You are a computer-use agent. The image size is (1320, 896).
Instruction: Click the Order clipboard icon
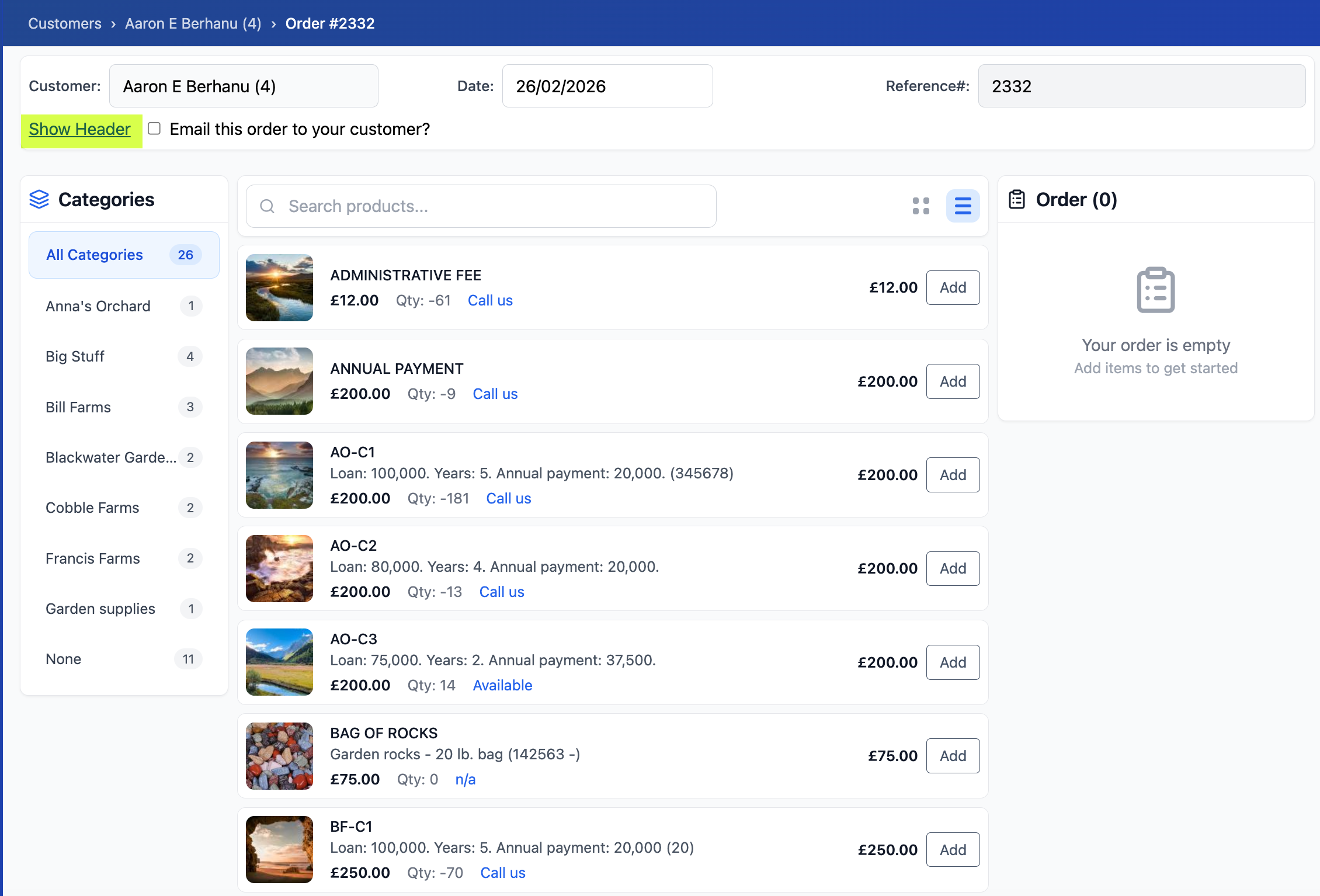coord(1017,199)
